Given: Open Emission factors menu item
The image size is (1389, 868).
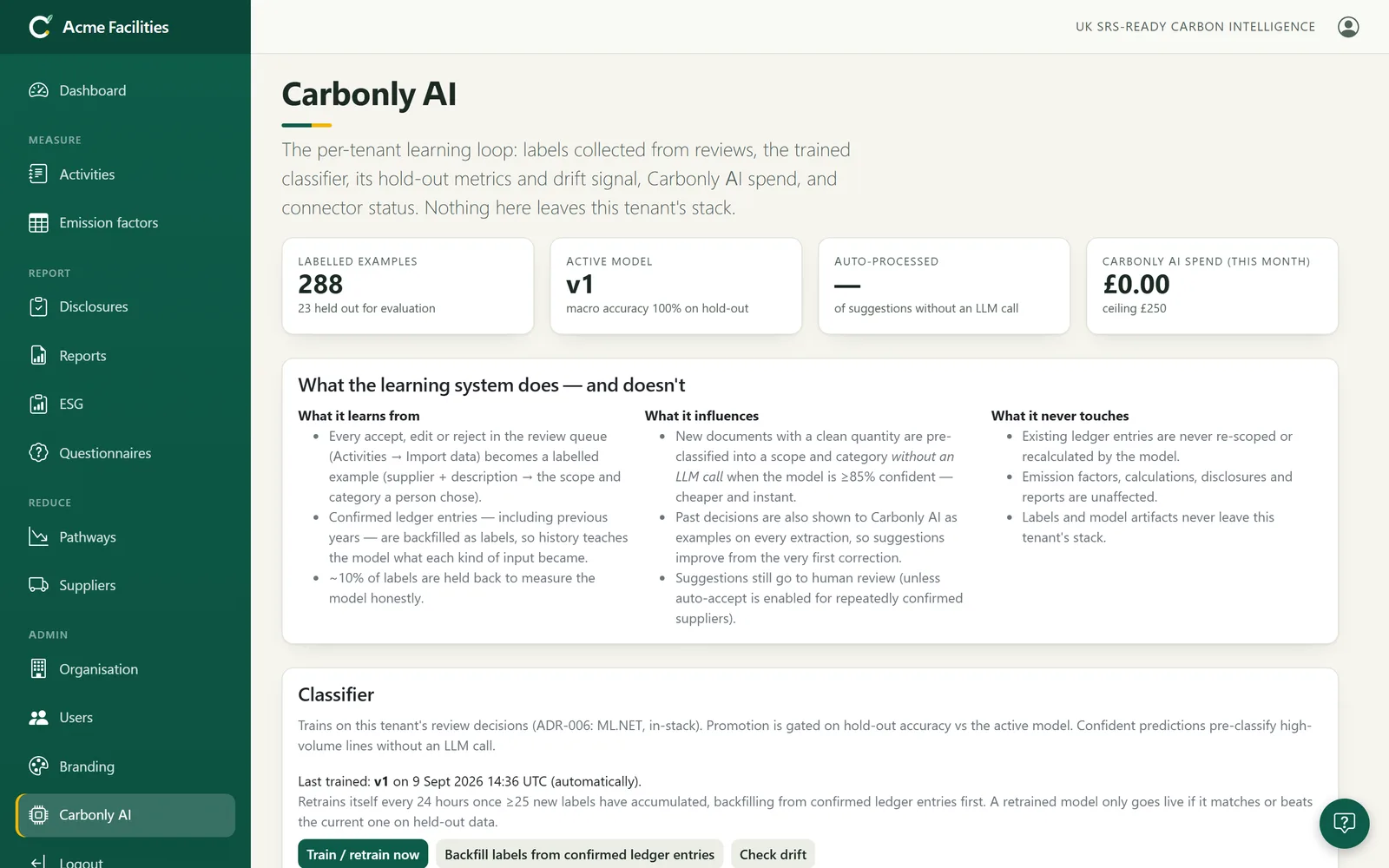Looking at the screenshot, I should 125,223.
